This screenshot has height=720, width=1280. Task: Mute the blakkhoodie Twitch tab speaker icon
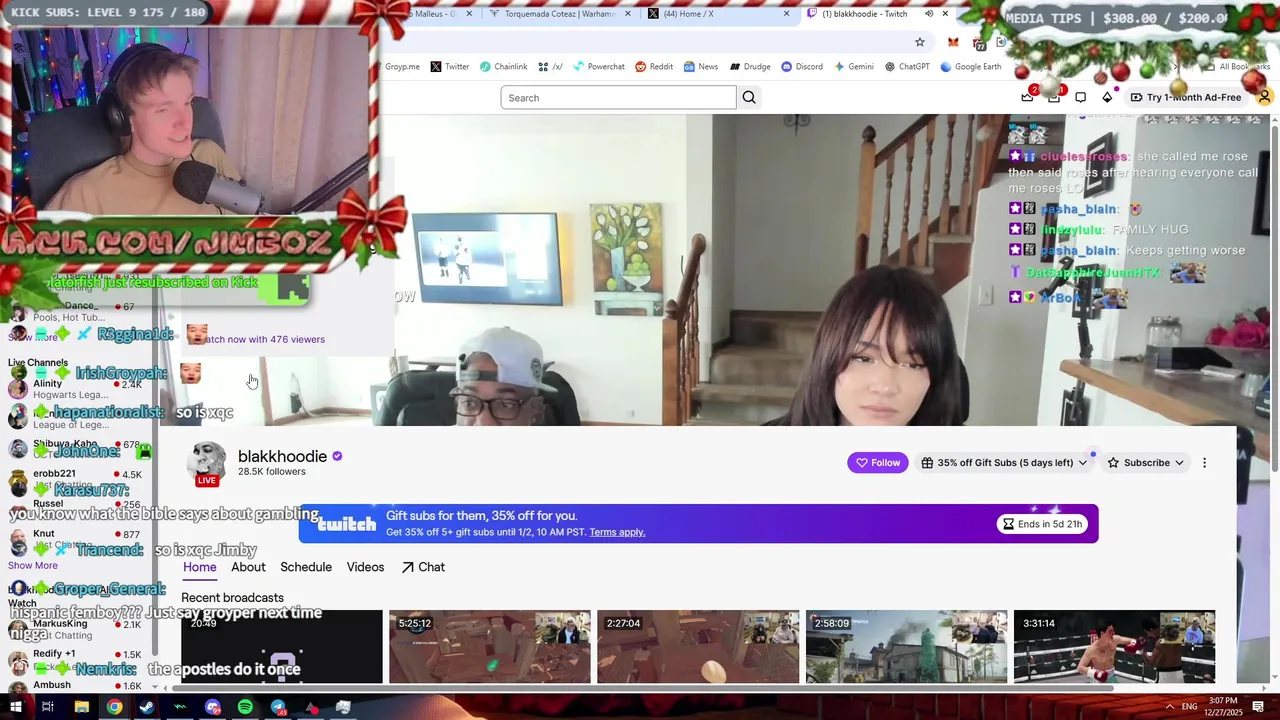(x=929, y=14)
